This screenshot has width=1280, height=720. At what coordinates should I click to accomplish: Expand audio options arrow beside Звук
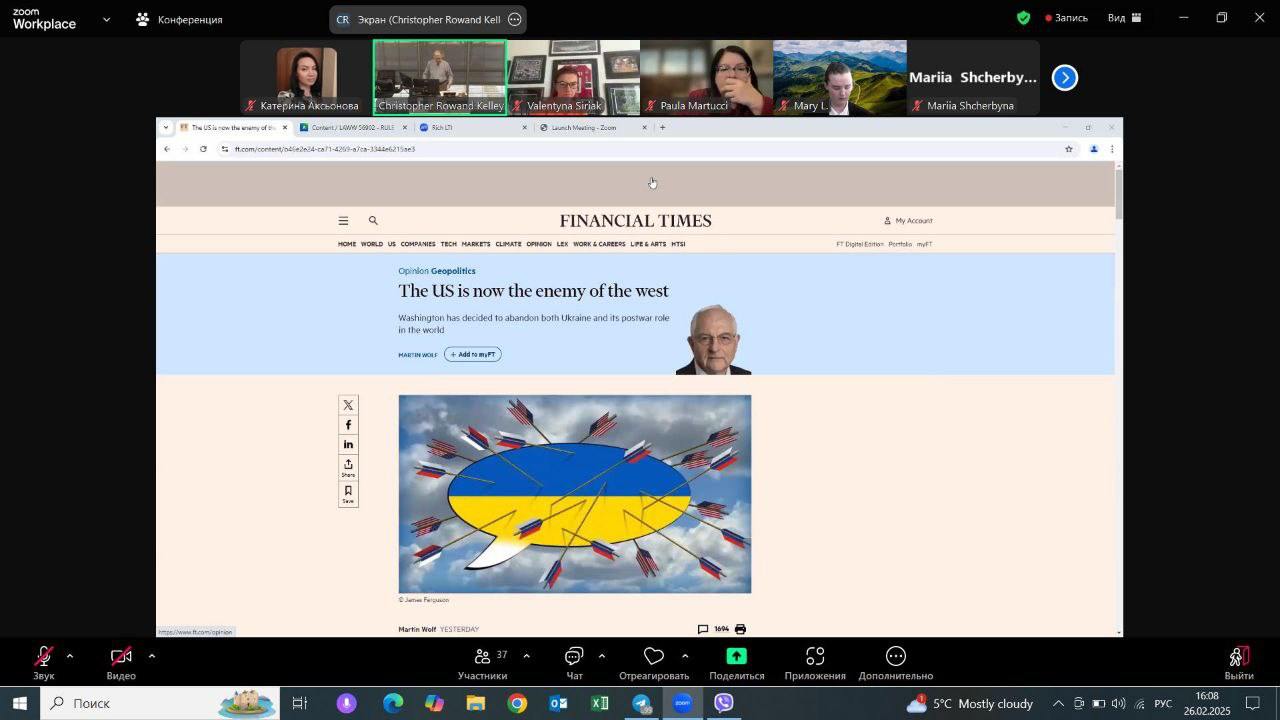pos(69,656)
